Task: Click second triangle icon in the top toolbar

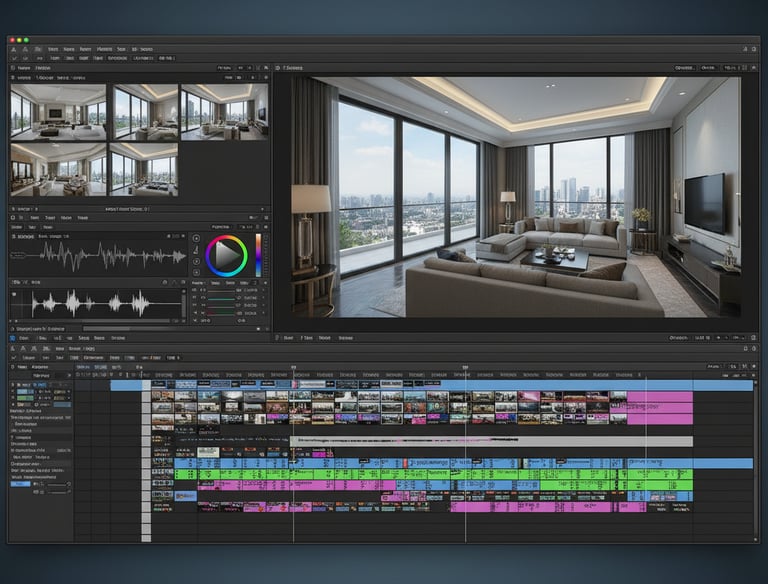Action: (25, 49)
